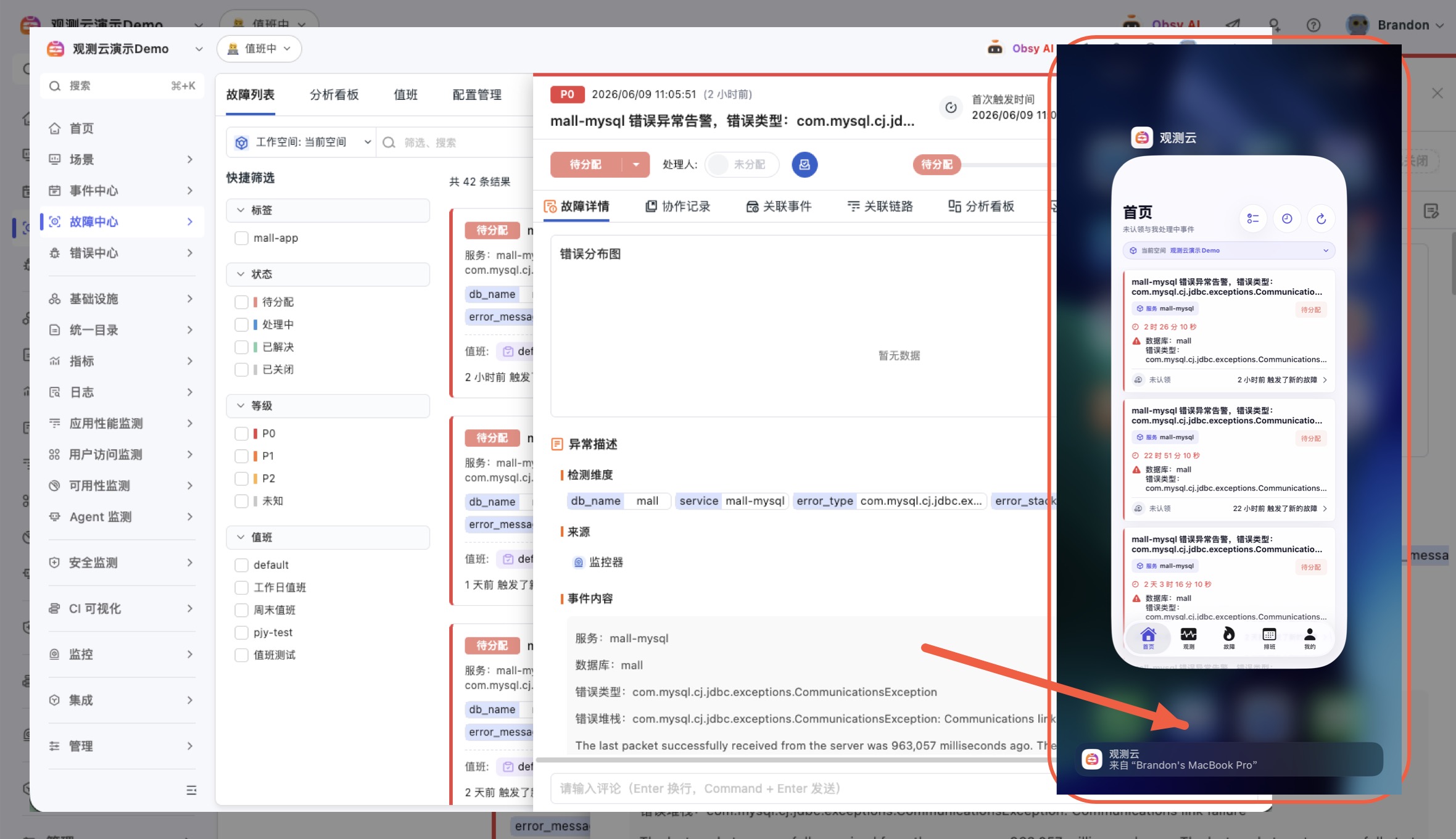Screen dimensions: 1456x839
Task: Collapse the 状态 filter section
Action: point(328,275)
